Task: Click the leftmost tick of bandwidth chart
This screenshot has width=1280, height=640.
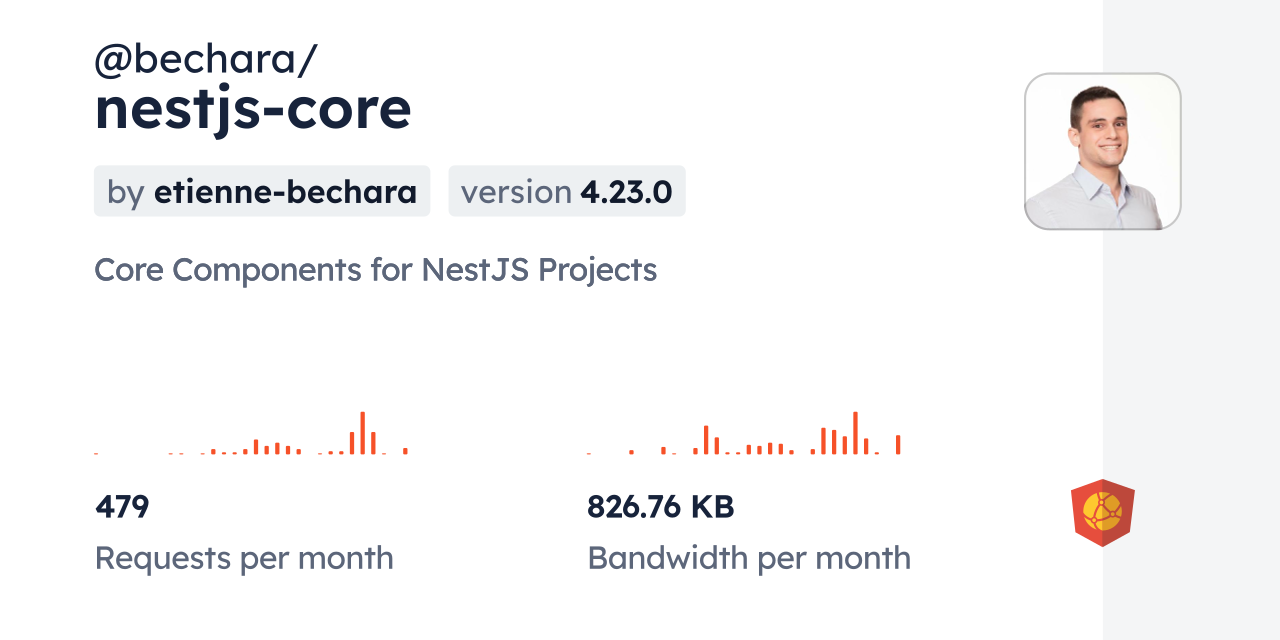Action: tap(589, 454)
